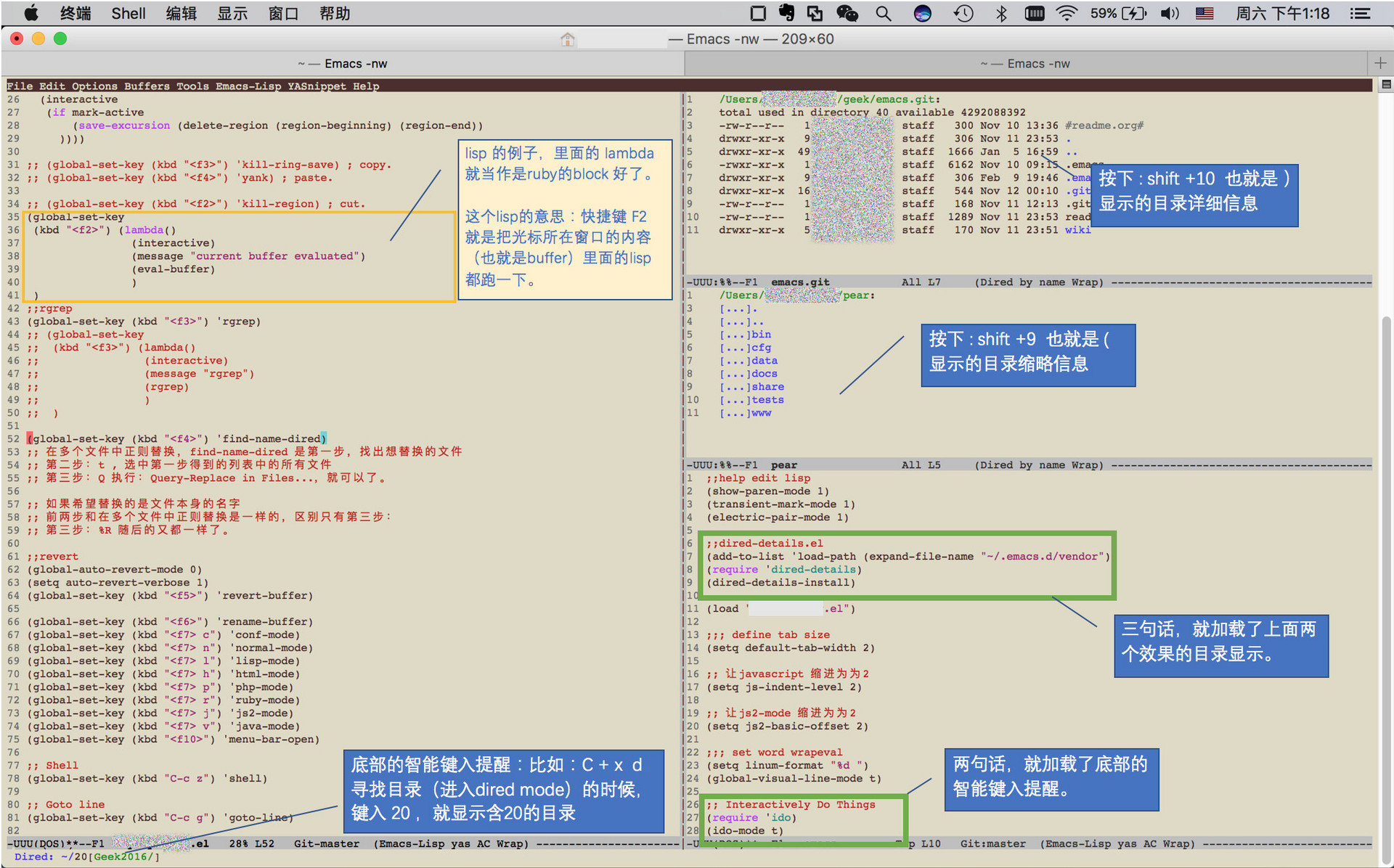Open Emacs File menu

tap(20, 86)
